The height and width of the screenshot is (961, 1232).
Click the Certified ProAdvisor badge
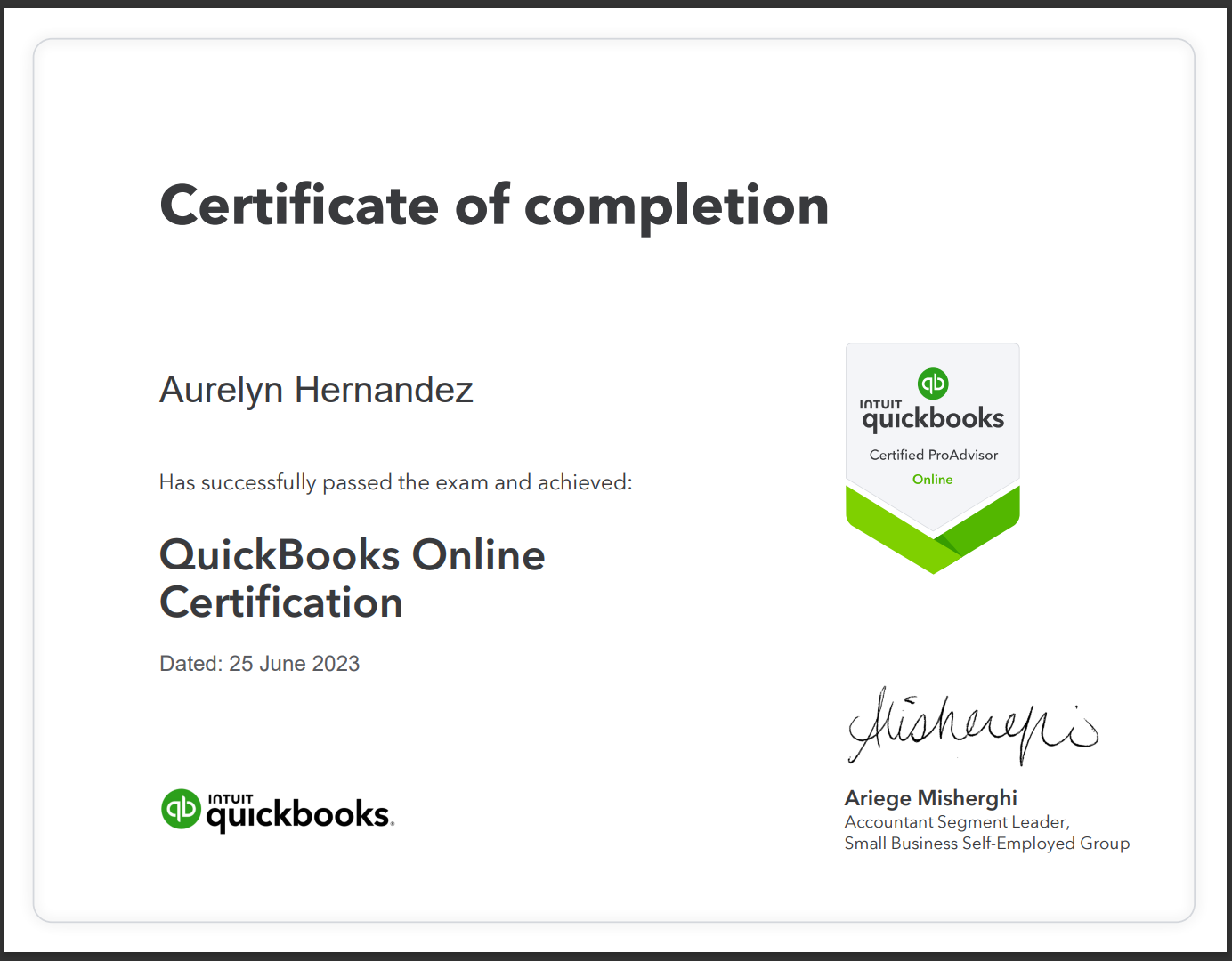(931, 436)
